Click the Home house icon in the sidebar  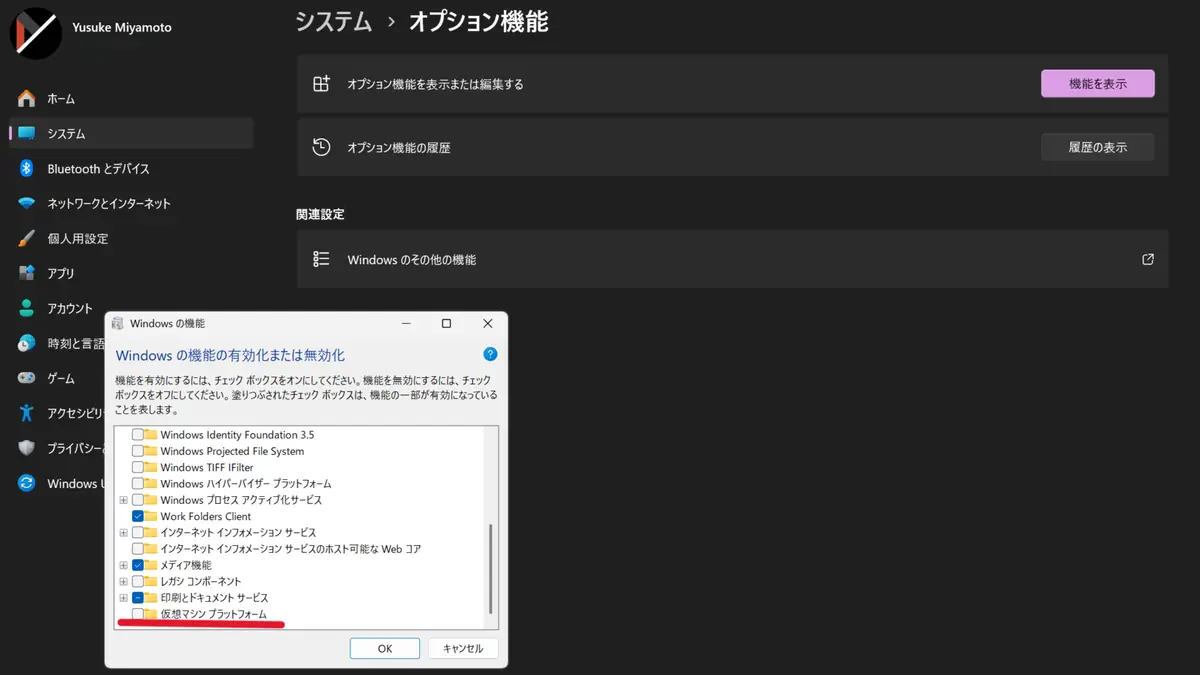coord(27,99)
